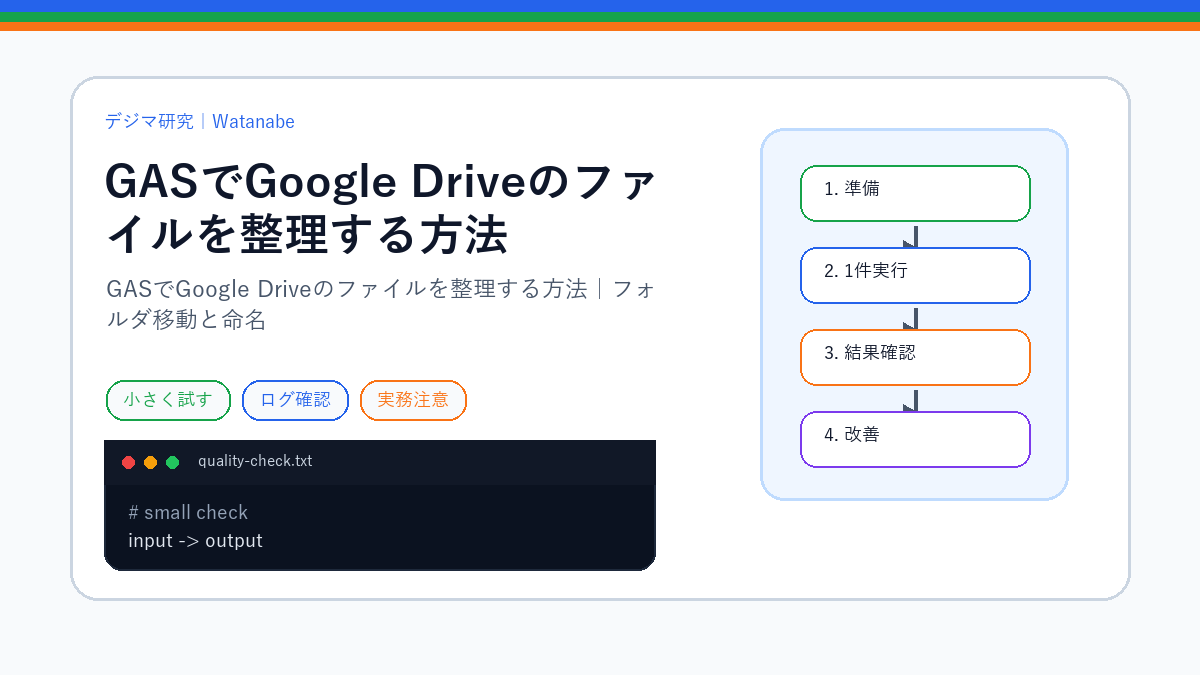Image resolution: width=1200 pixels, height=675 pixels.
Task: Click the step box 1. 準備
Action: pos(915,193)
